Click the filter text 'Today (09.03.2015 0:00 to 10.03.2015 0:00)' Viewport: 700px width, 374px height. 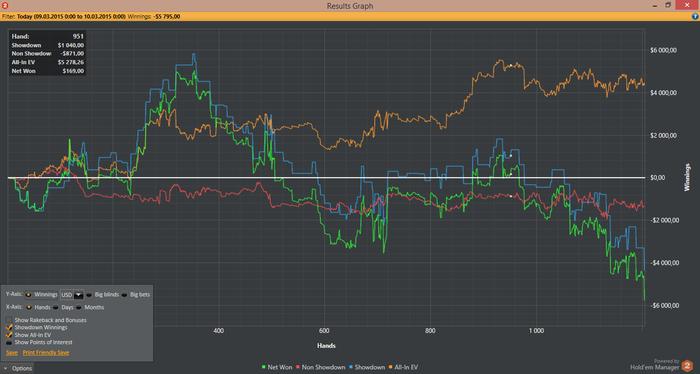71,17
